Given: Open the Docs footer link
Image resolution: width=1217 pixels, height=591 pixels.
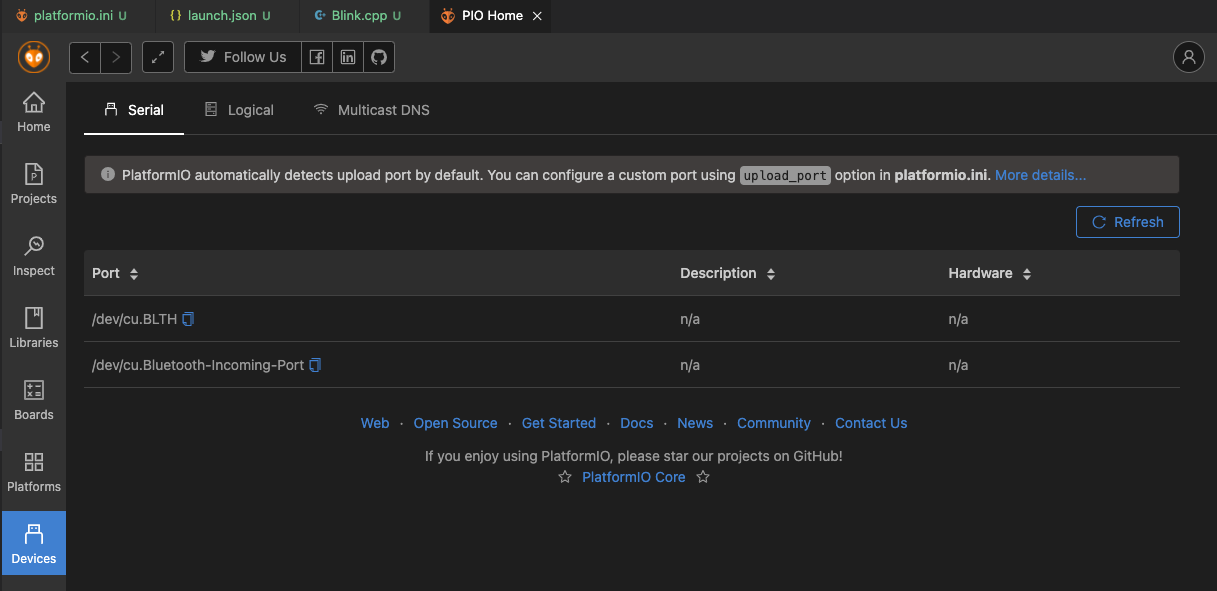Looking at the screenshot, I should 637,423.
